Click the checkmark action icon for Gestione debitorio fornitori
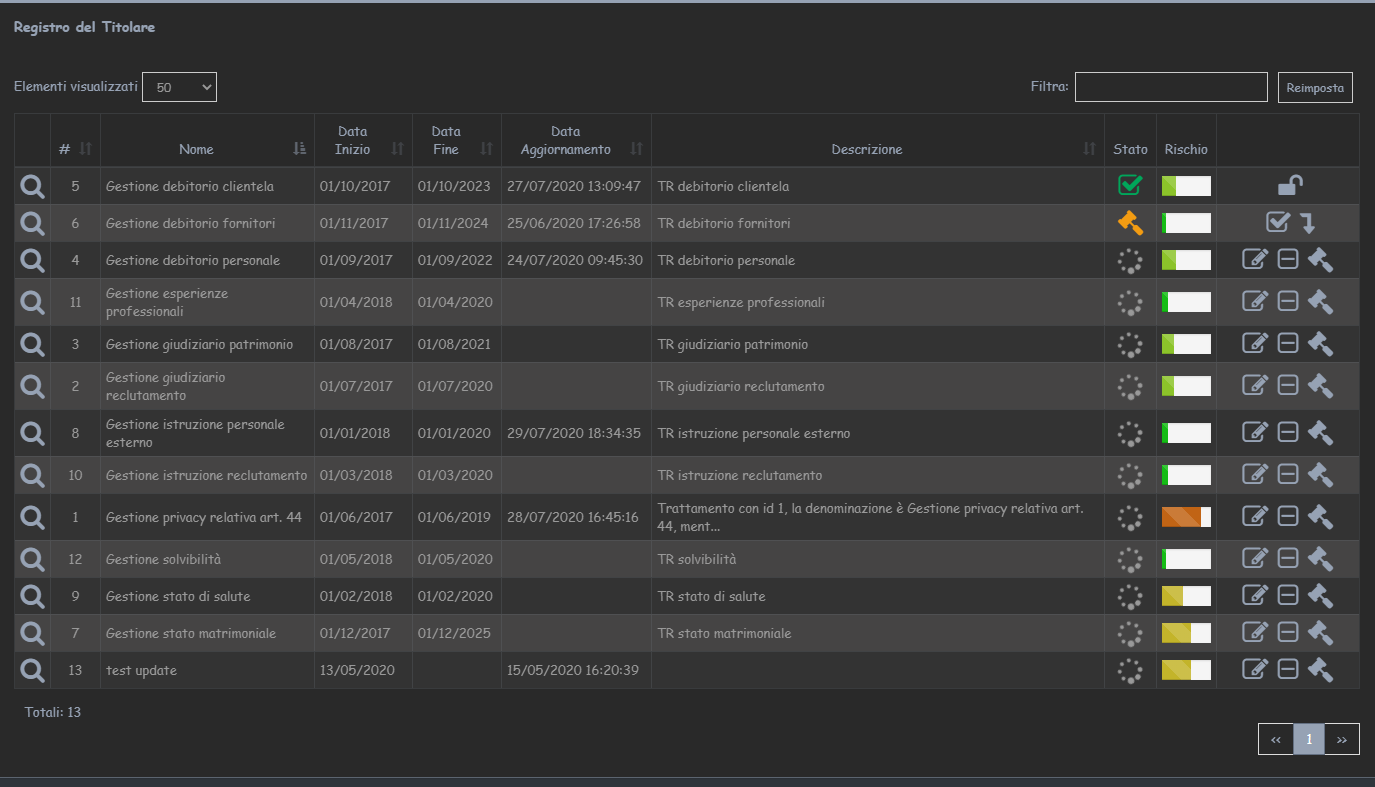Viewport: 1375px width, 787px height. [1278, 222]
